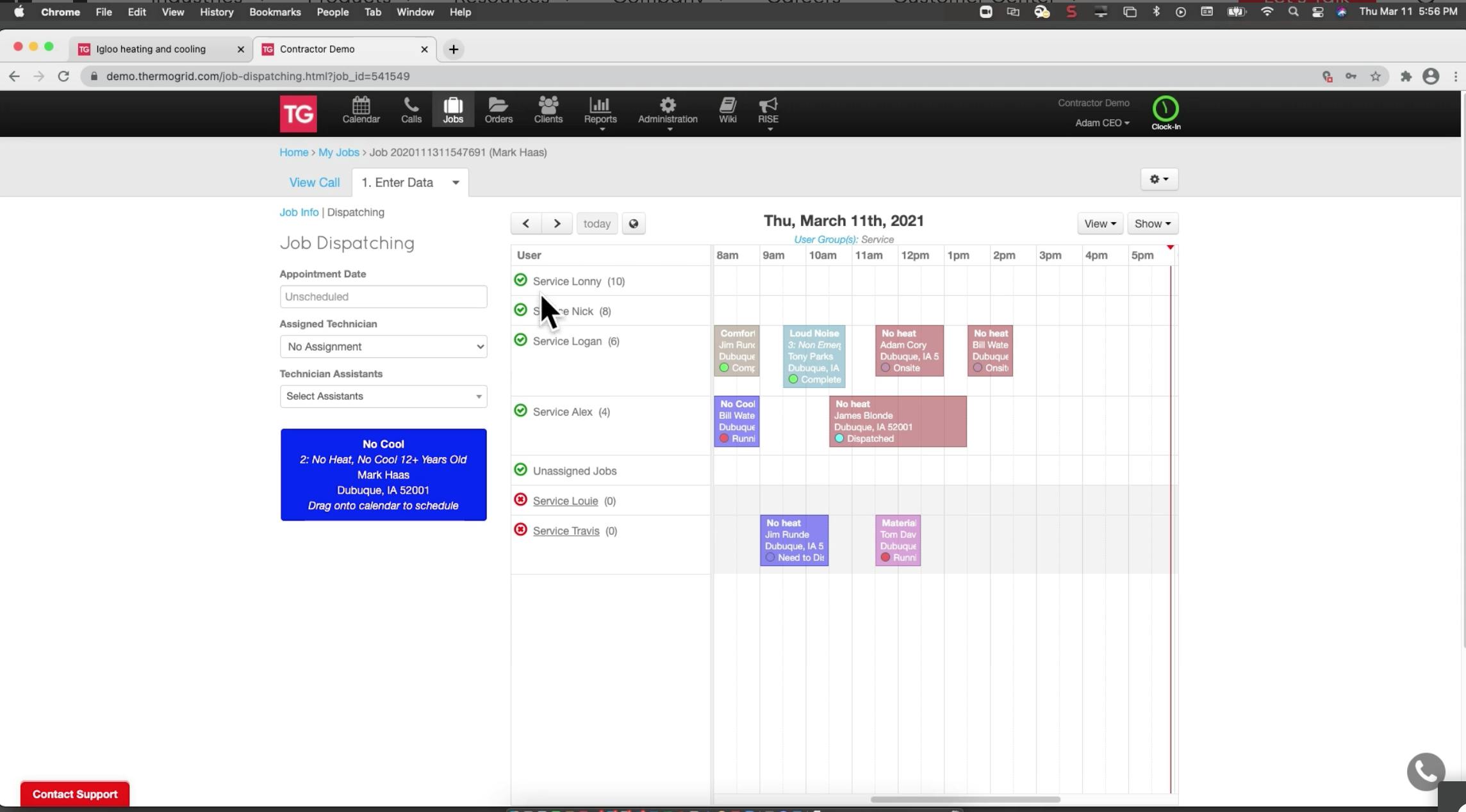Screen dimensions: 1466x812
Task: Open the Wiki module
Action: [x=727, y=110]
